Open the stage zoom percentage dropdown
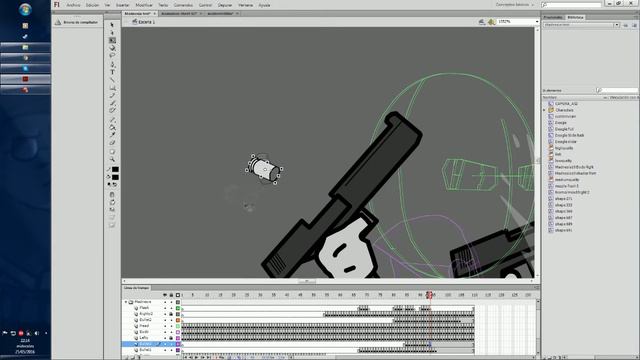 tap(537, 22)
